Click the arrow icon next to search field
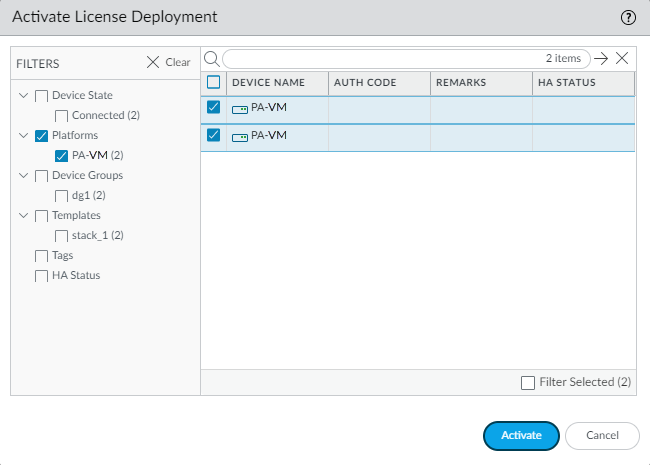This screenshot has height=465, width=650. (x=601, y=59)
